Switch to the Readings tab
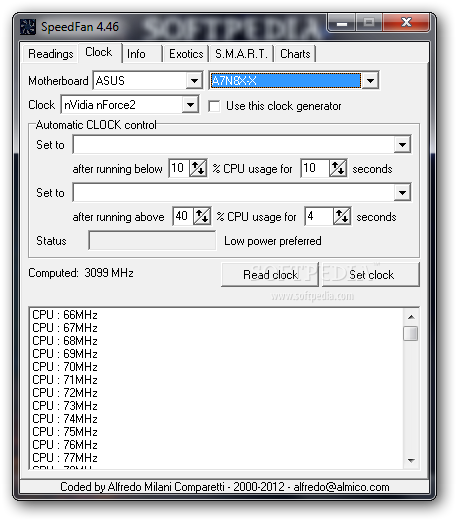The width and height of the screenshot is (457, 521). point(51,54)
